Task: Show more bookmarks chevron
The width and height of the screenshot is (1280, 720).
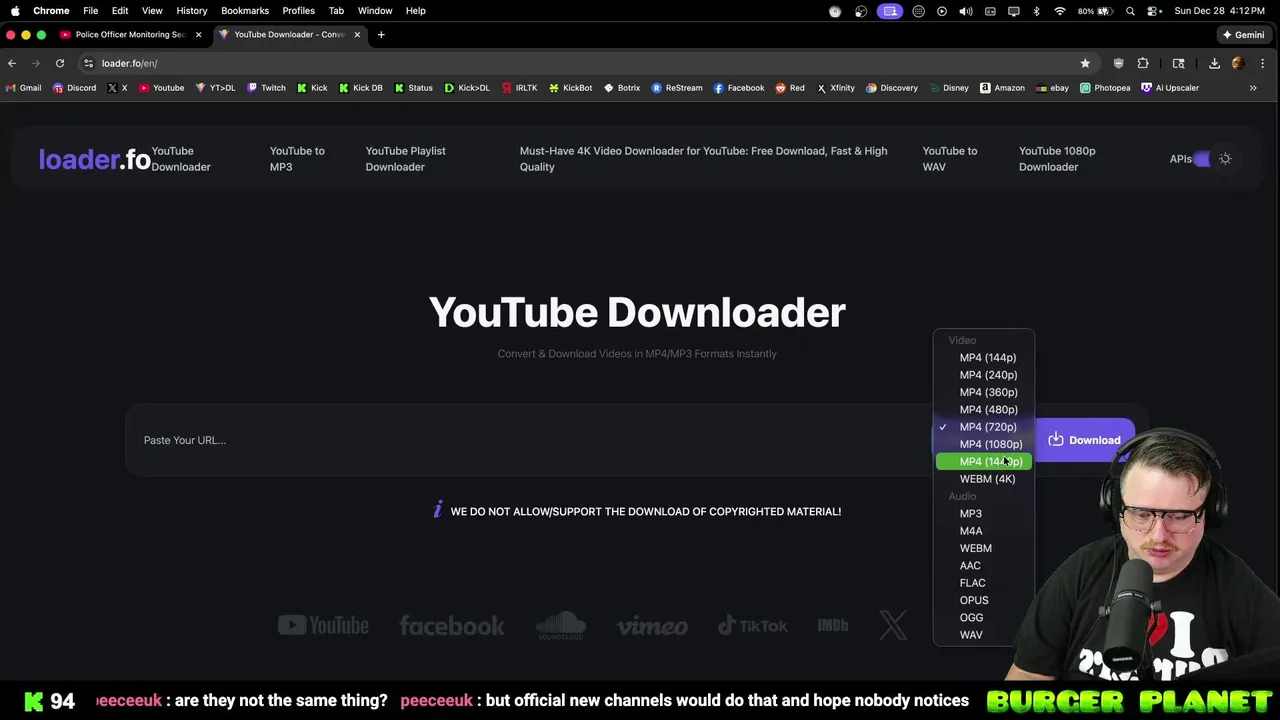Action: (x=1253, y=88)
